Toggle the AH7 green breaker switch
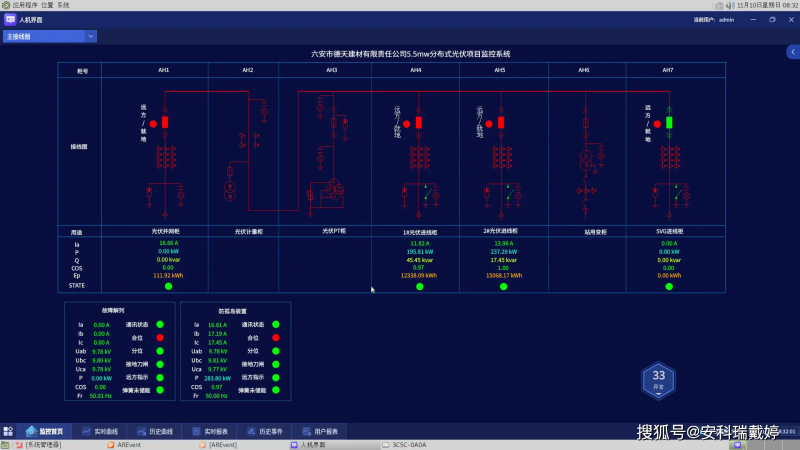 point(669,122)
